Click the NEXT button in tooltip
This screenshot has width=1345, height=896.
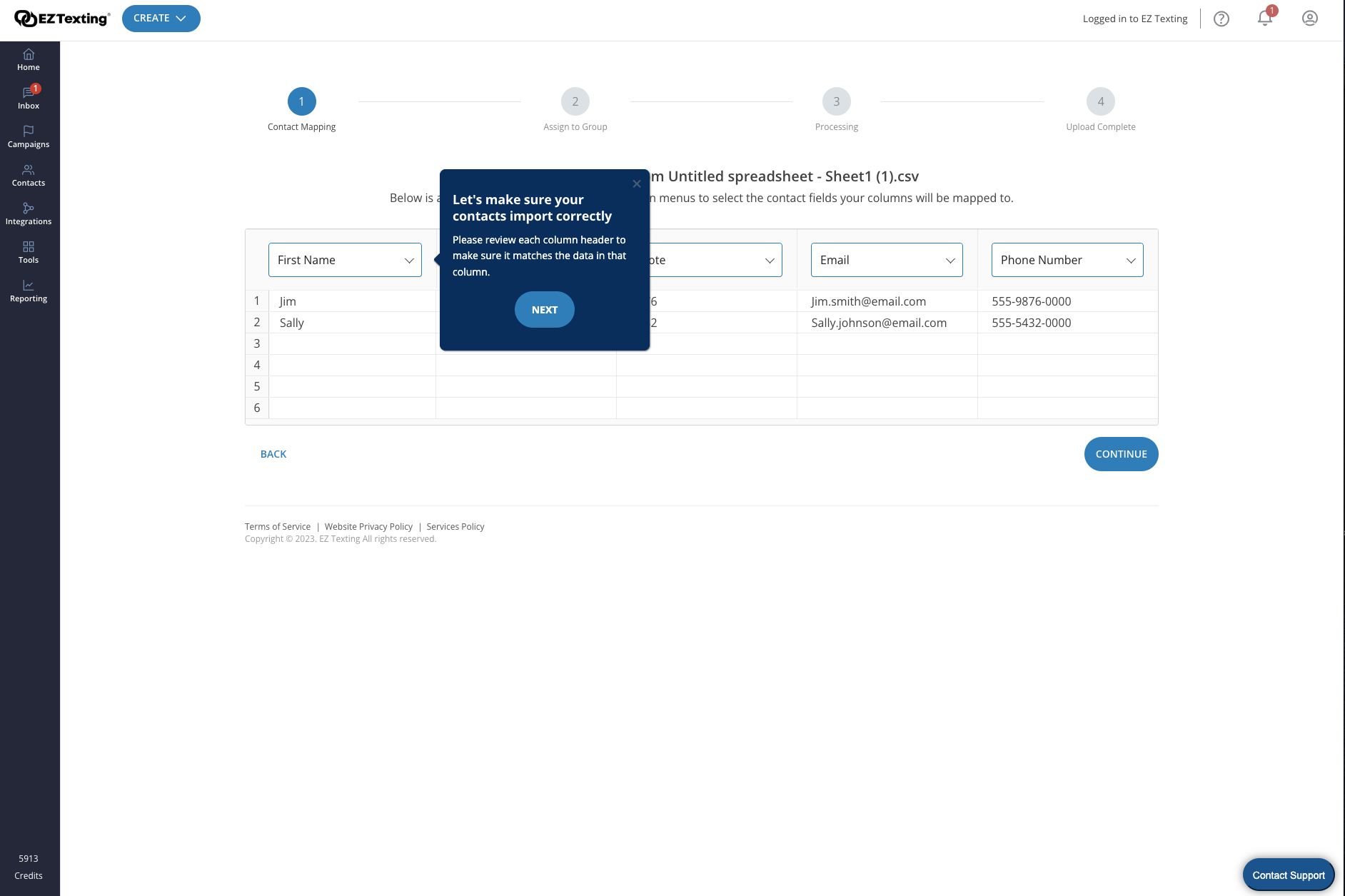545,310
